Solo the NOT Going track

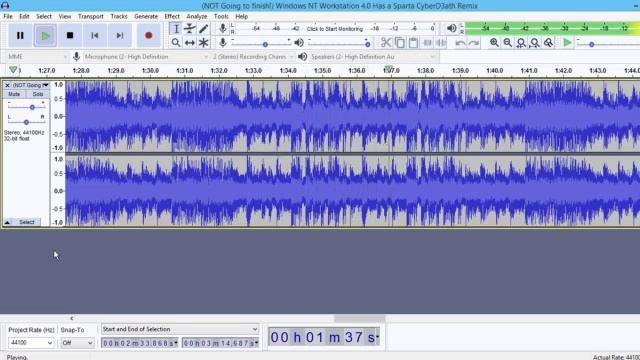[x=38, y=94]
